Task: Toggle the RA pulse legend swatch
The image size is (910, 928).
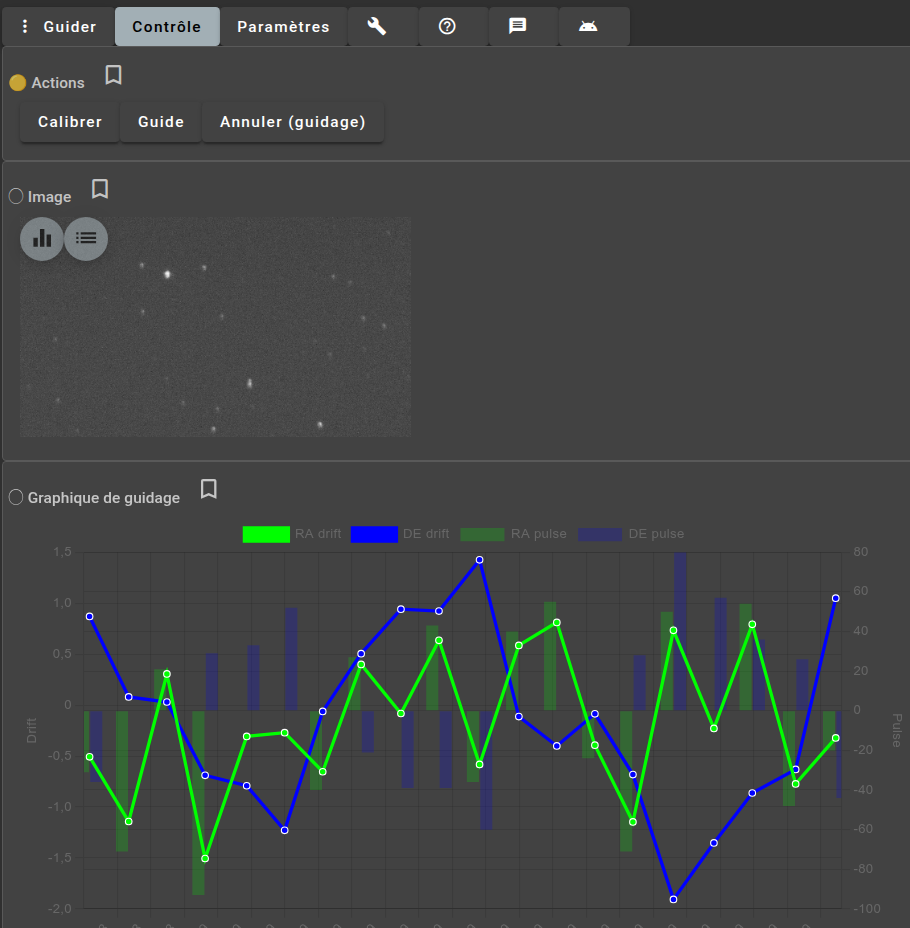Action: tap(482, 534)
